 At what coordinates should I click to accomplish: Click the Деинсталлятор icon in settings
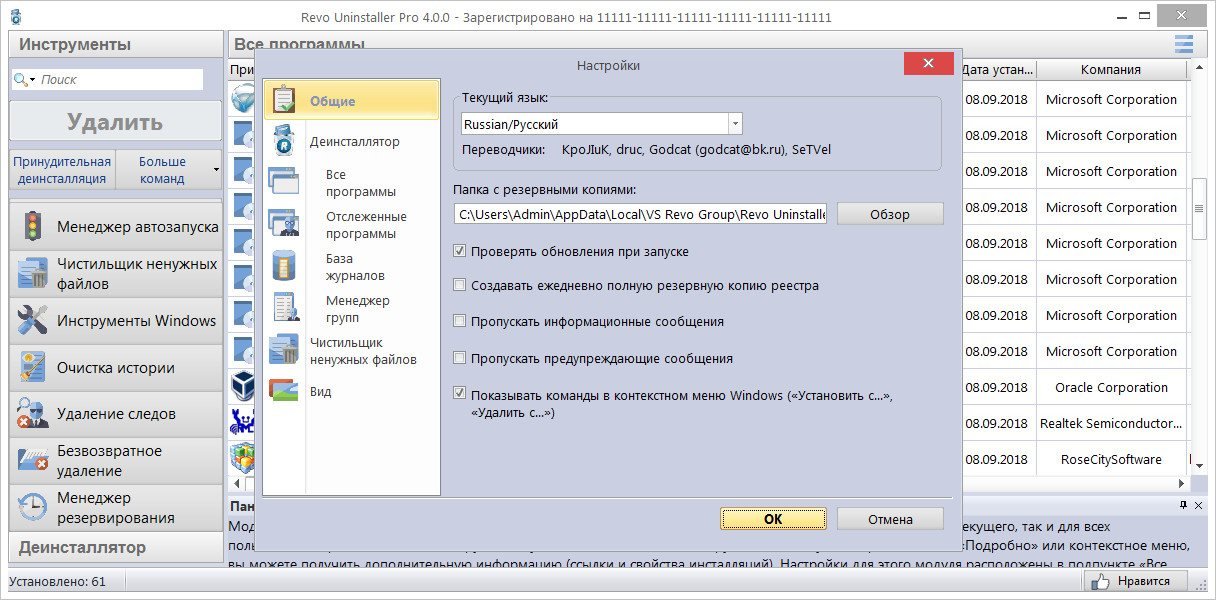point(284,142)
